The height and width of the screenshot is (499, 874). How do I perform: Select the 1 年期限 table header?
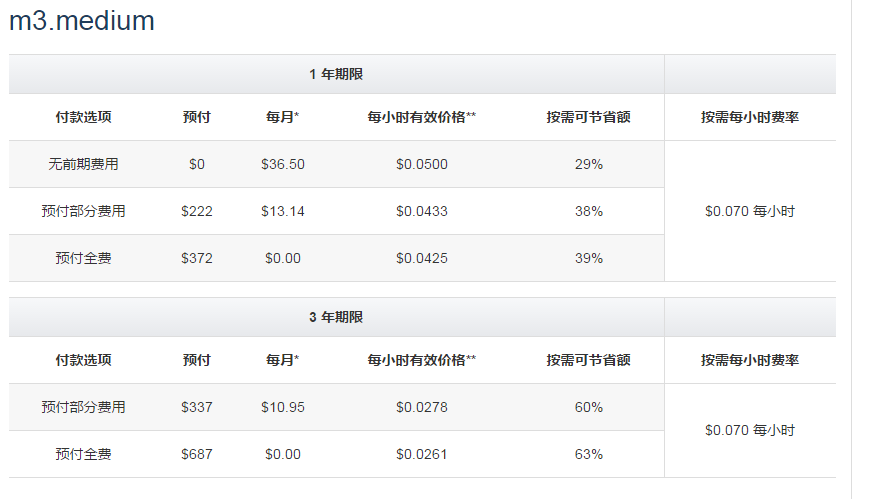point(336,74)
